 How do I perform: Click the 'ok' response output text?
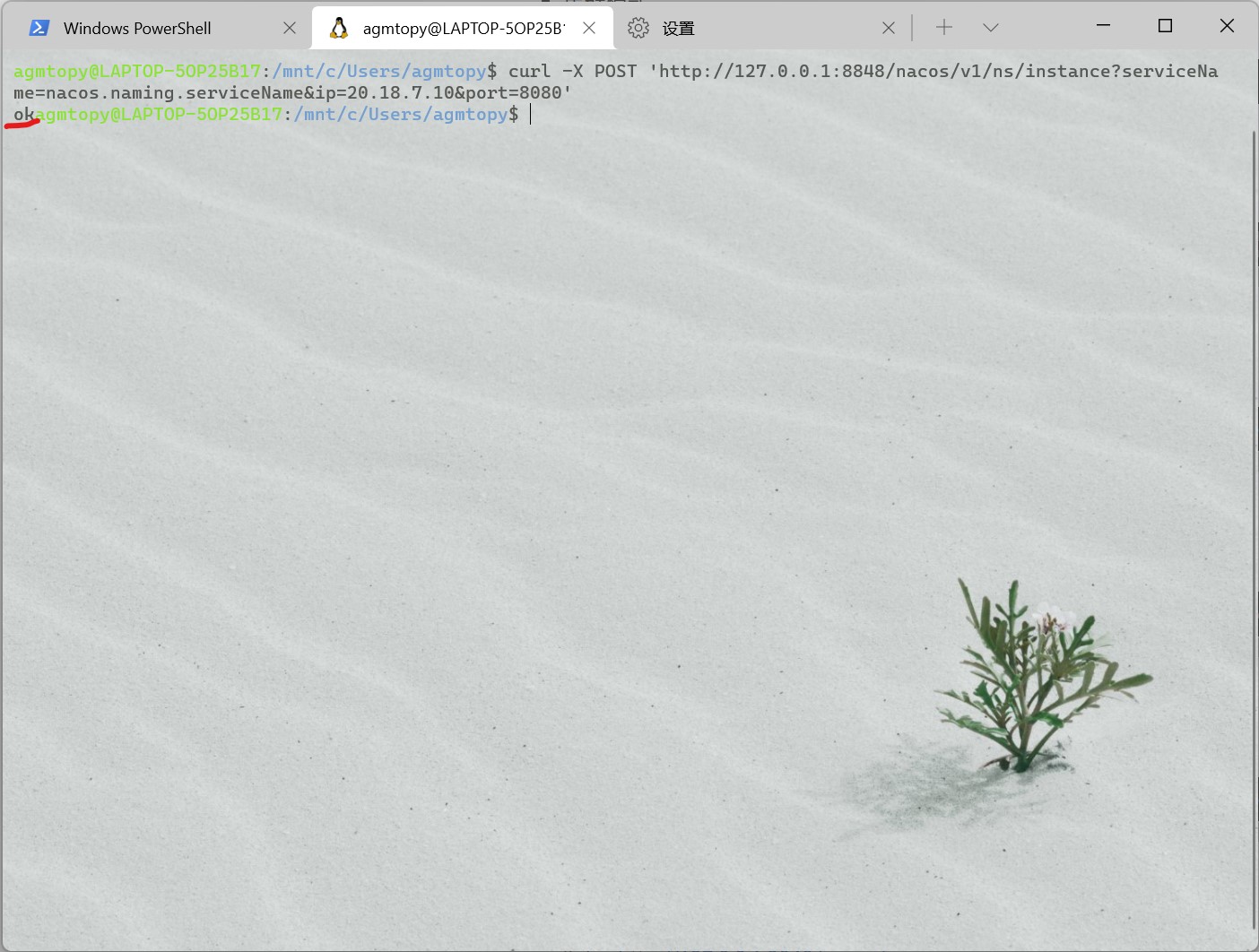click(24, 114)
